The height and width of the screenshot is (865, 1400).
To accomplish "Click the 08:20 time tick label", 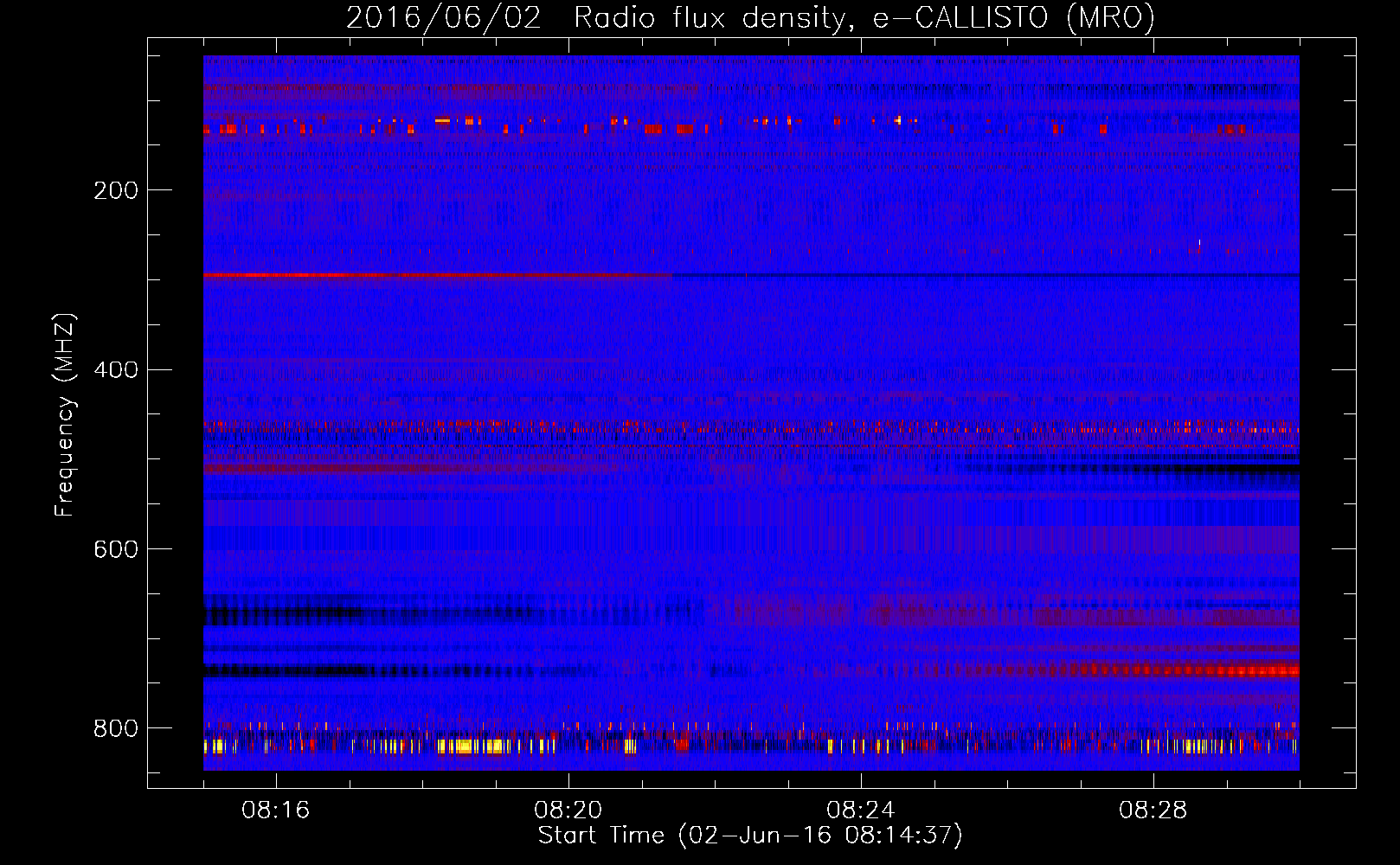I will pyautogui.click(x=568, y=811).
